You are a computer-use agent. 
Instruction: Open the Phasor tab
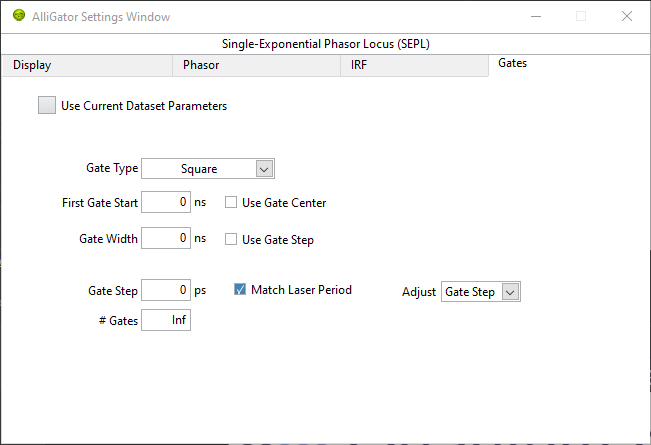pyautogui.click(x=256, y=65)
